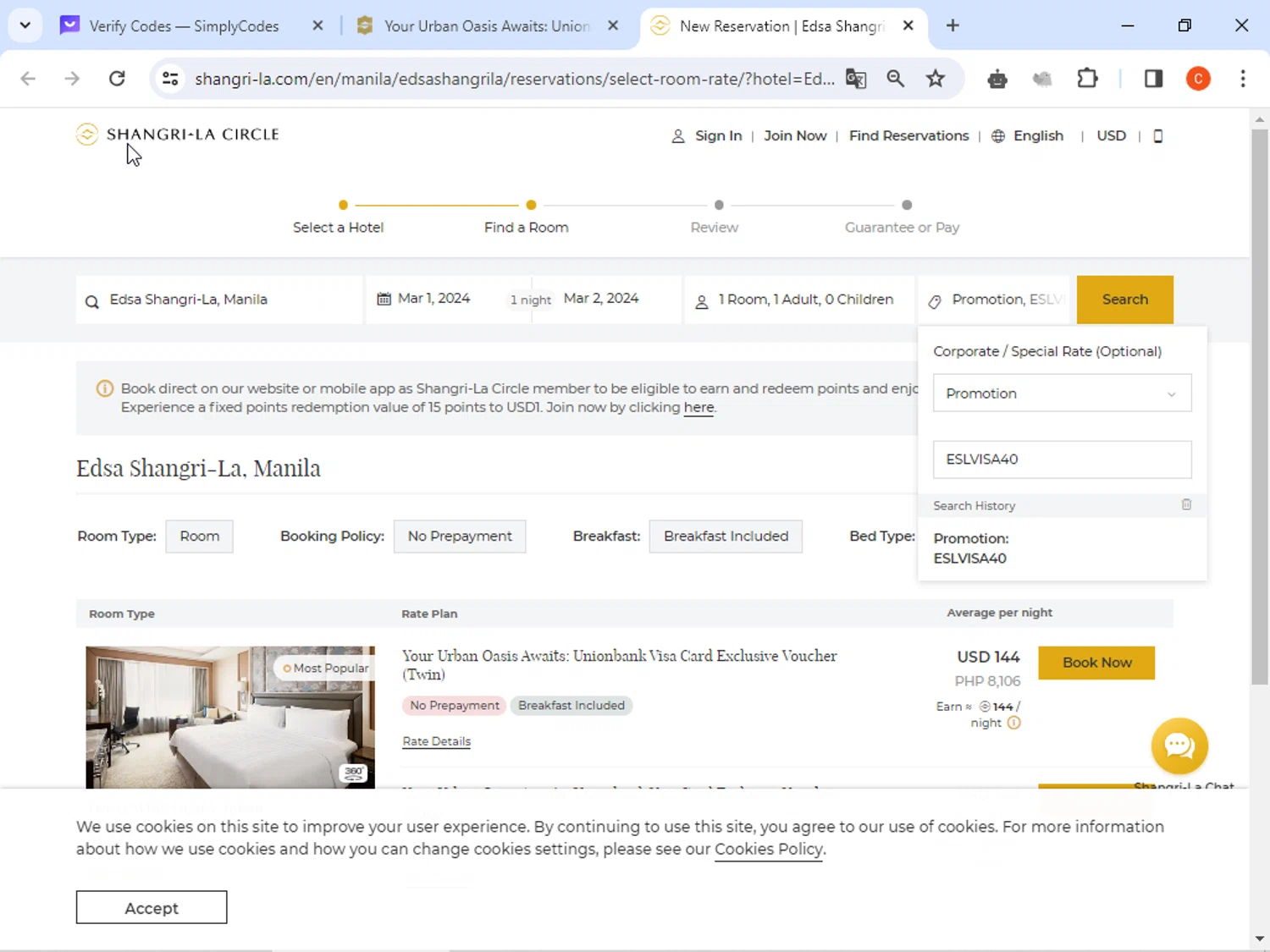Open the USD currency selector
1270x952 pixels.
[x=1111, y=136]
